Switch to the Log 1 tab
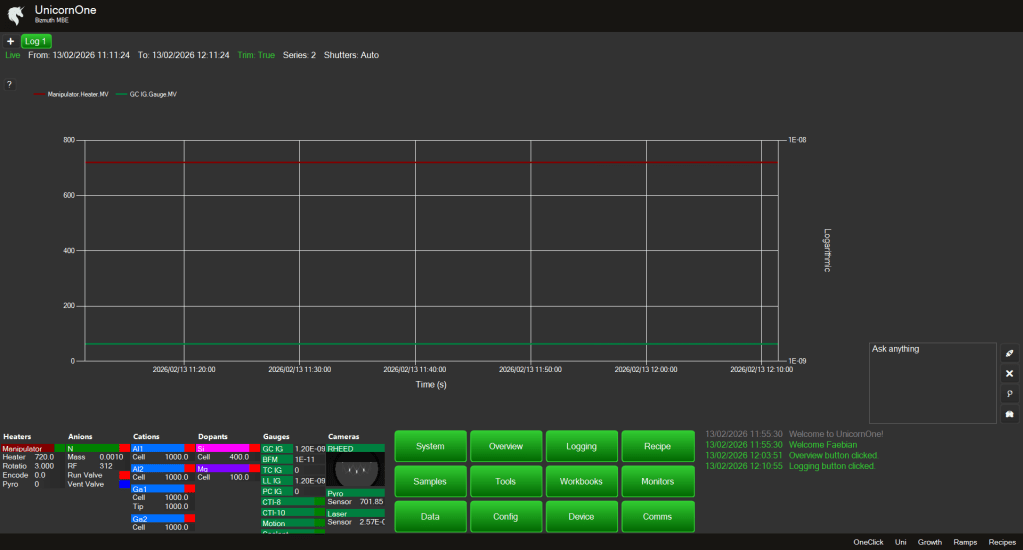 point(35,41)
